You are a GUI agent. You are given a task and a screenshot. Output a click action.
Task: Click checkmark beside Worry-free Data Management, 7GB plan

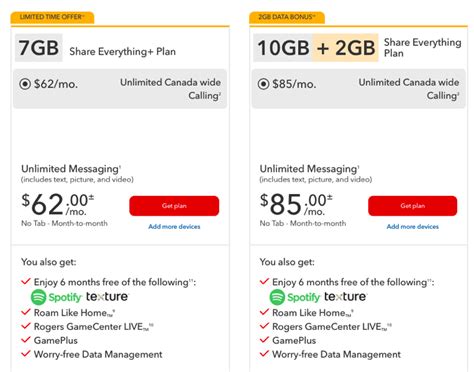(26, 353)
